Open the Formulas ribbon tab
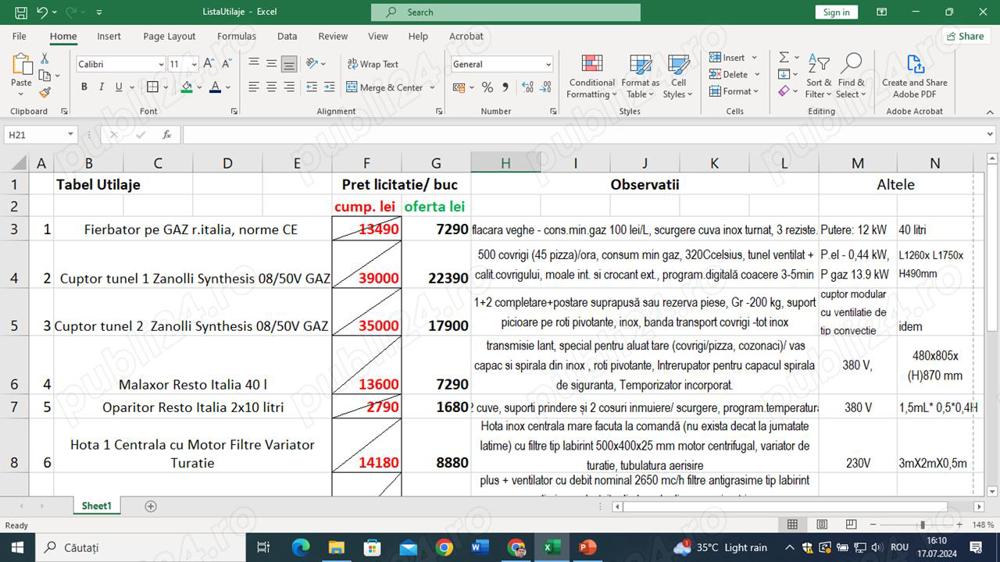The width and height of the screenshot is (1000, 562). tap(236, 36)
